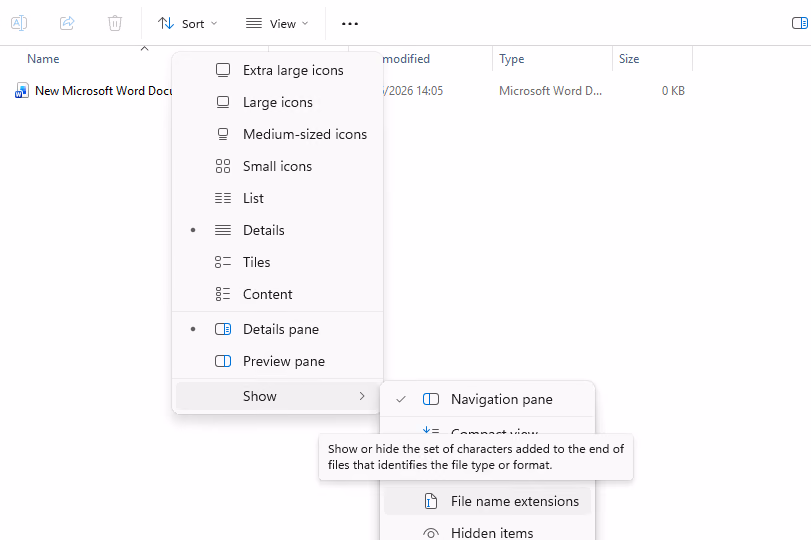Expand the Show submenu
This screenshot has height=540, width=811.
[x=277, y=396]
